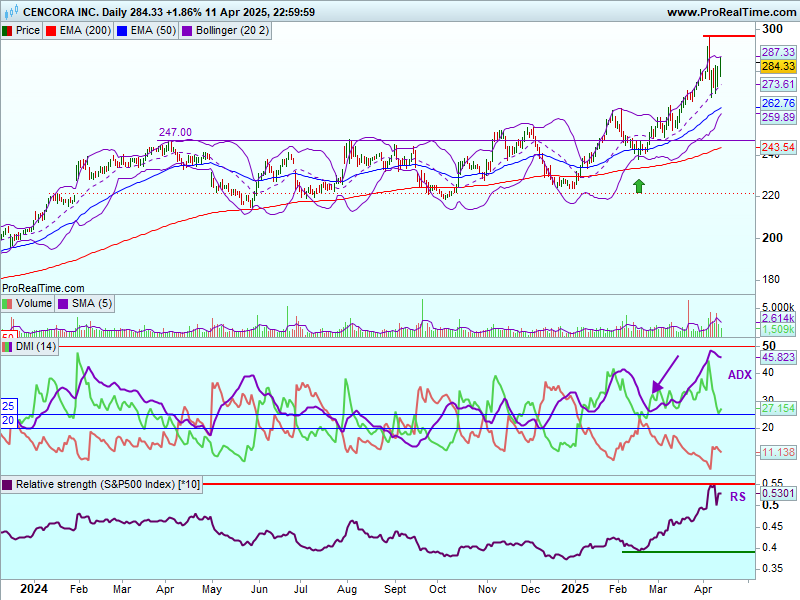
Task: Click the Price legend color icon
Action: 8,31
